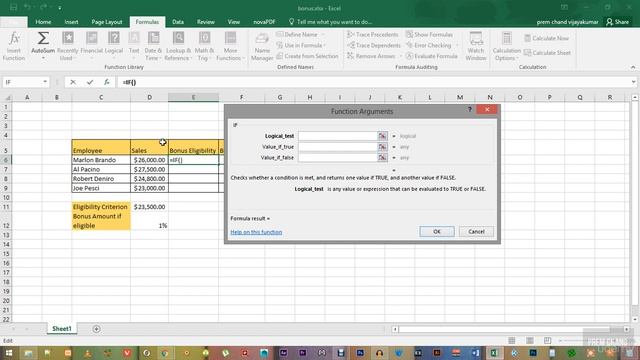Click Value_if_true range selector icon

pyautogui.click(x=382, y=147)
